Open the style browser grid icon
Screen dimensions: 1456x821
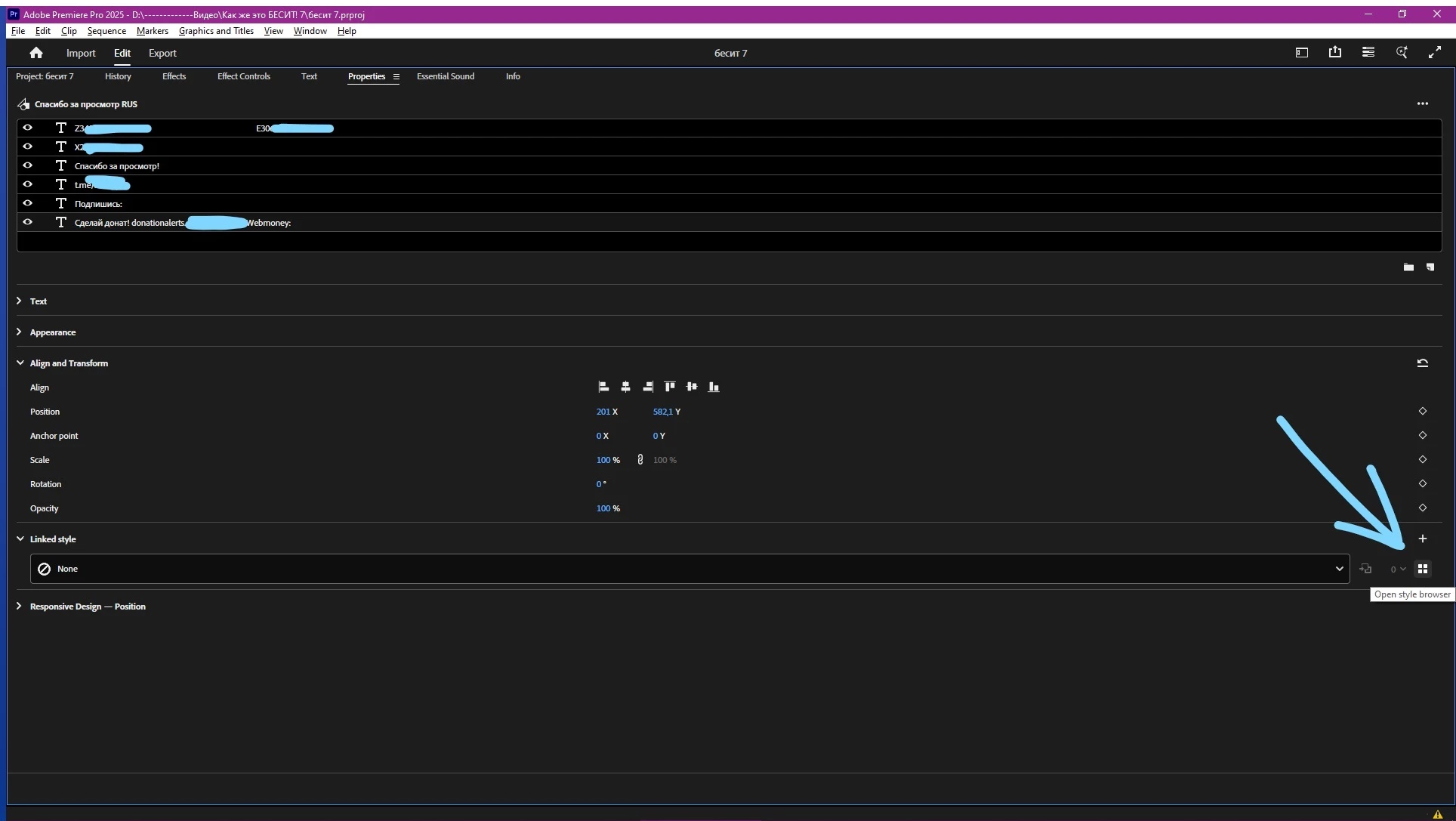point(1422,569)
